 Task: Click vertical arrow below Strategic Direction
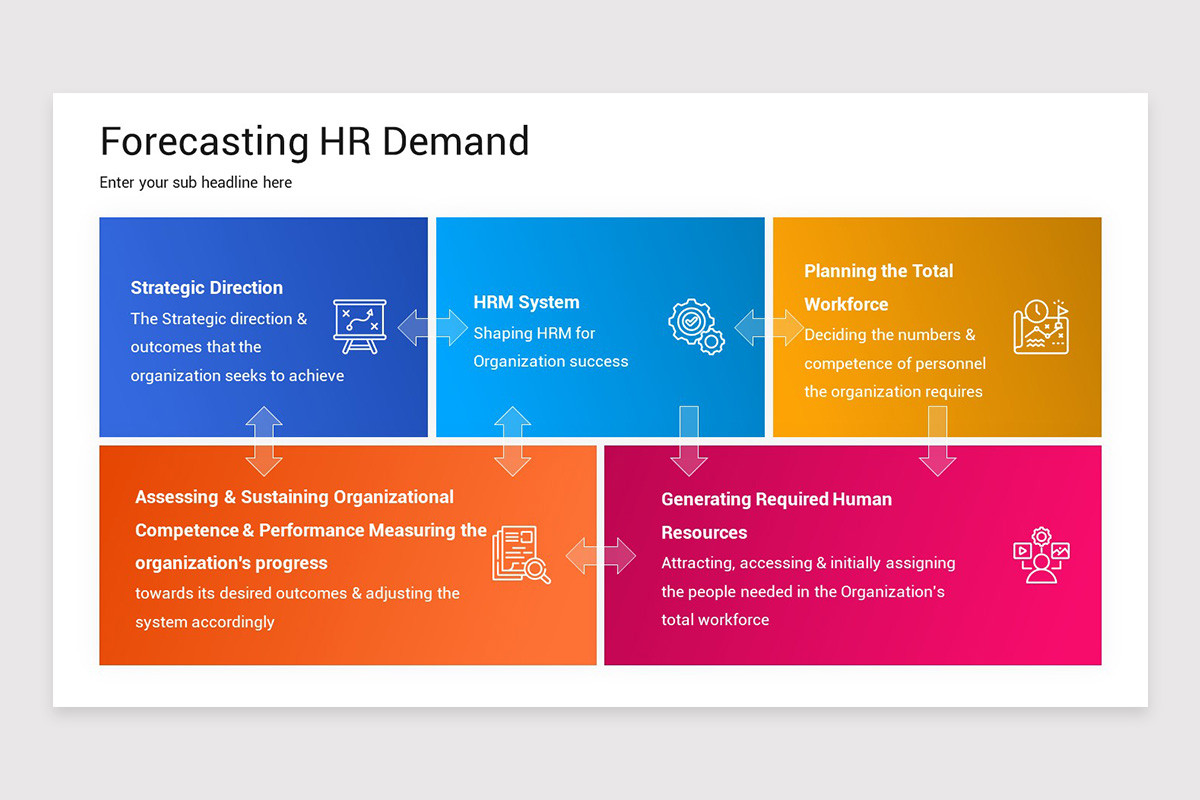tap(264, 440)
